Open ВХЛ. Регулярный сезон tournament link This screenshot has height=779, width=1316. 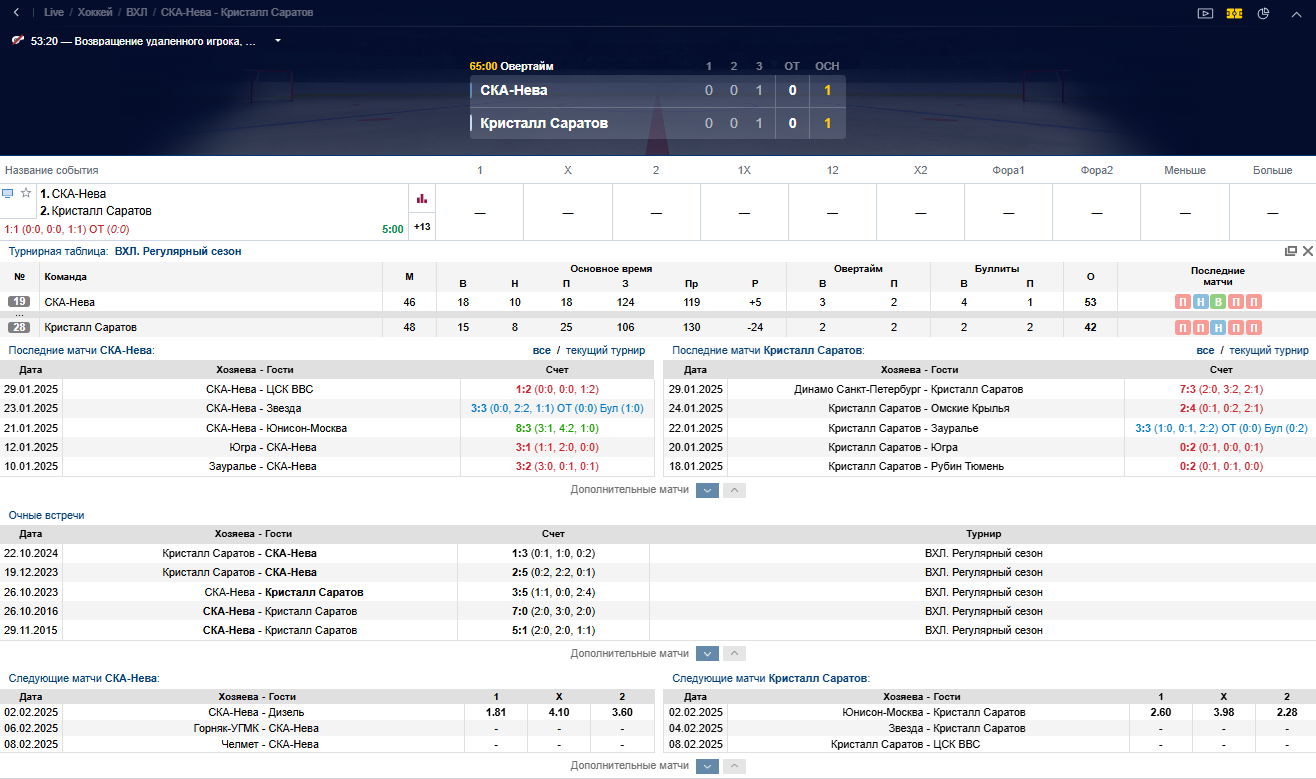[178, 251]
